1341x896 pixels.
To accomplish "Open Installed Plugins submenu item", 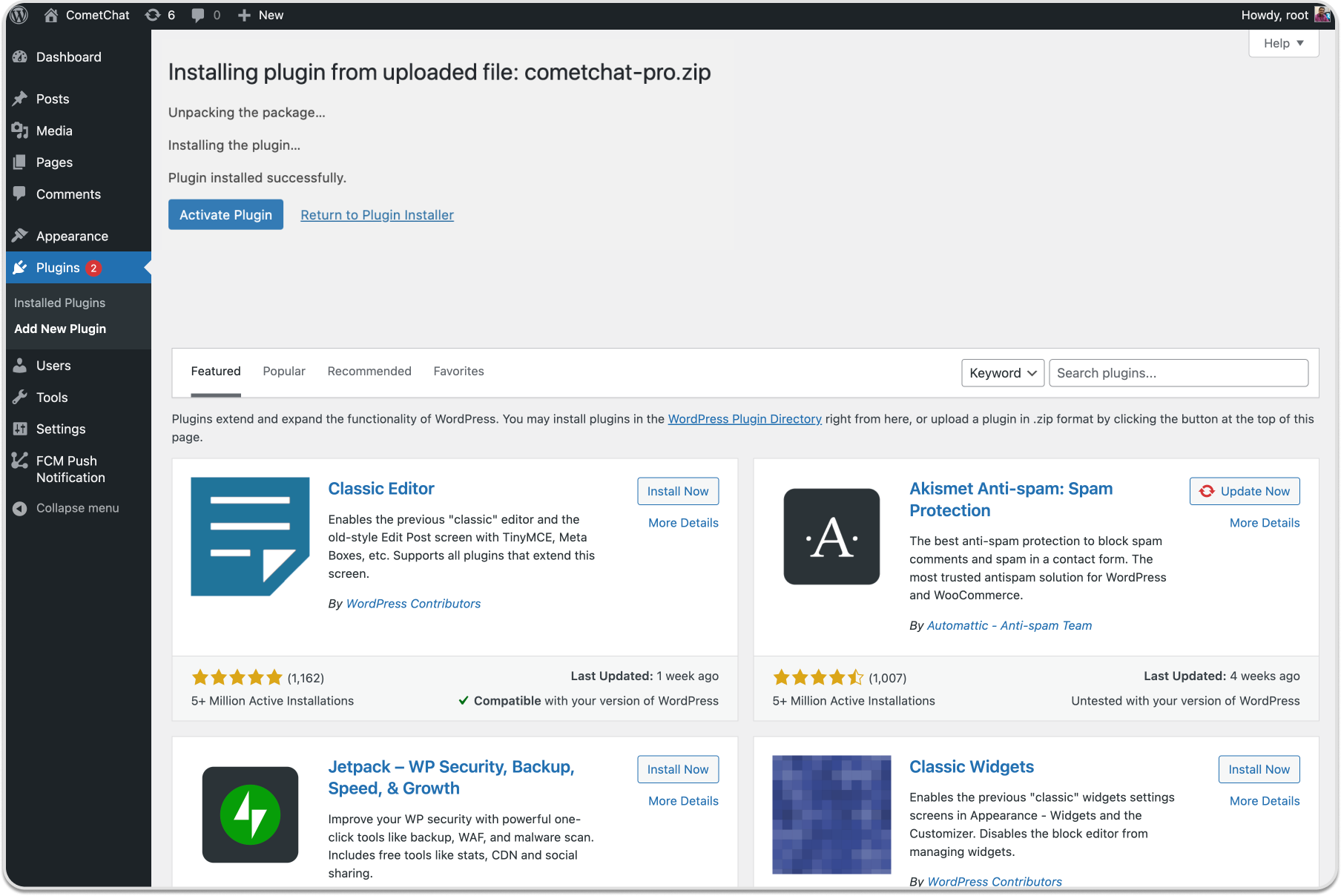I will click(x=59, y=303).
